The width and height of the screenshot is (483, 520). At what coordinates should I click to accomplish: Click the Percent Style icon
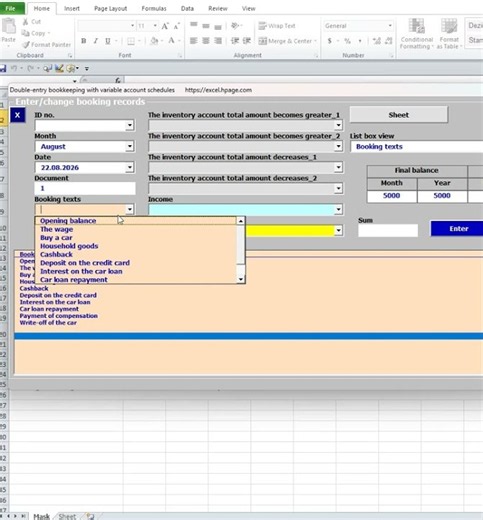coord(347,41)
